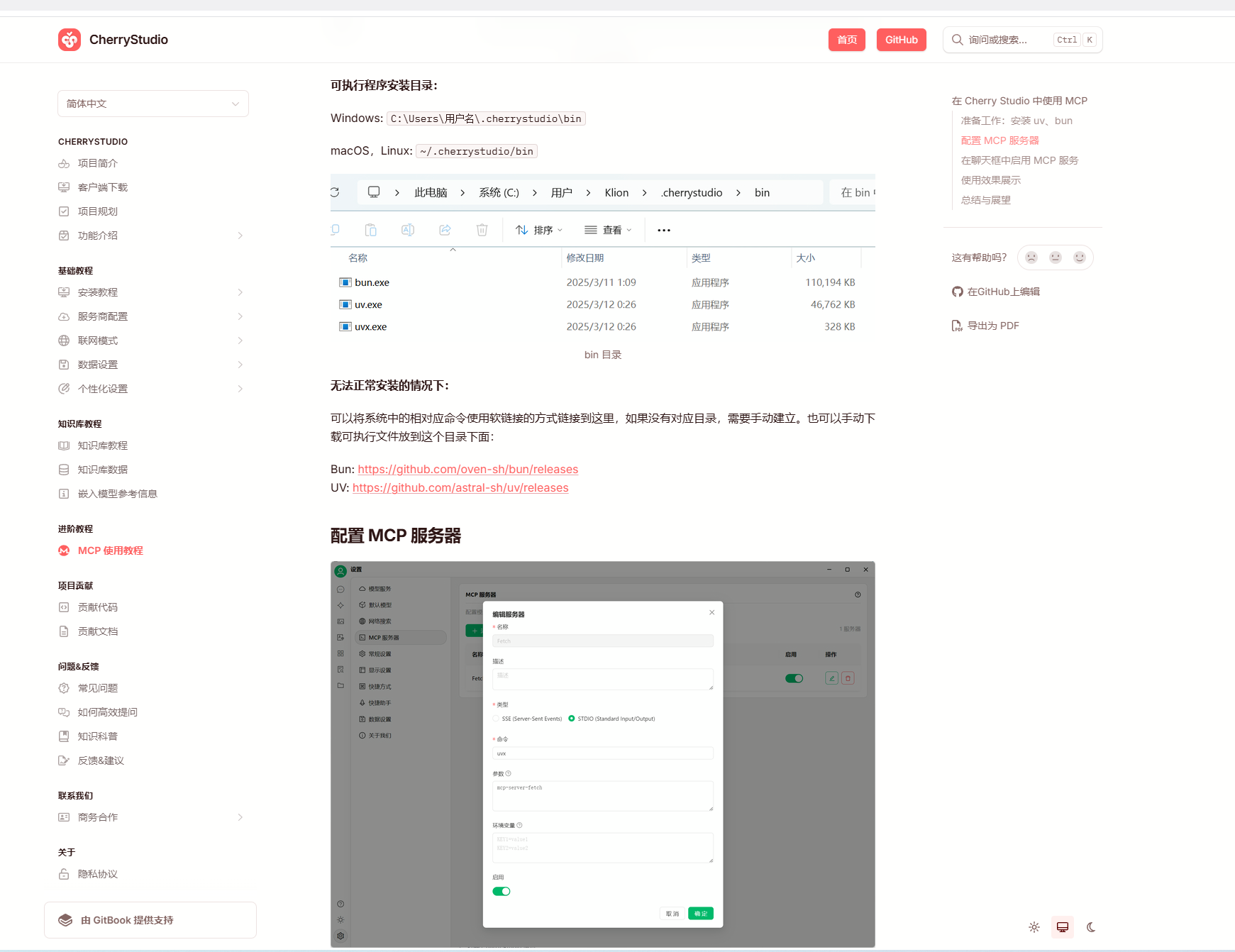Click the MCP 使用教程 sidebar icon
Screen dimensions: 1235x952
point(64,550)
